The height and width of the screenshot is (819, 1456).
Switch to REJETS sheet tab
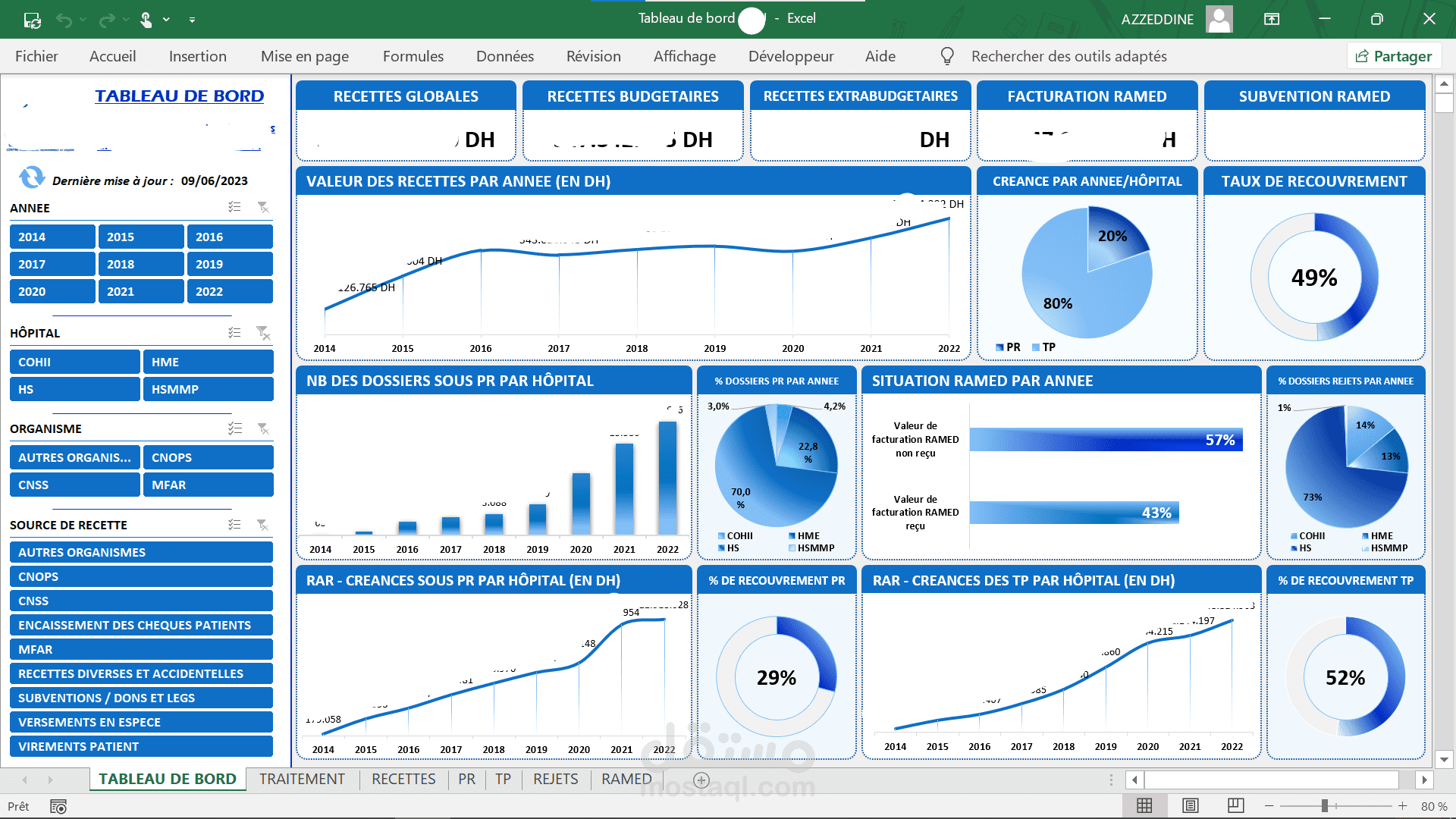555,779
